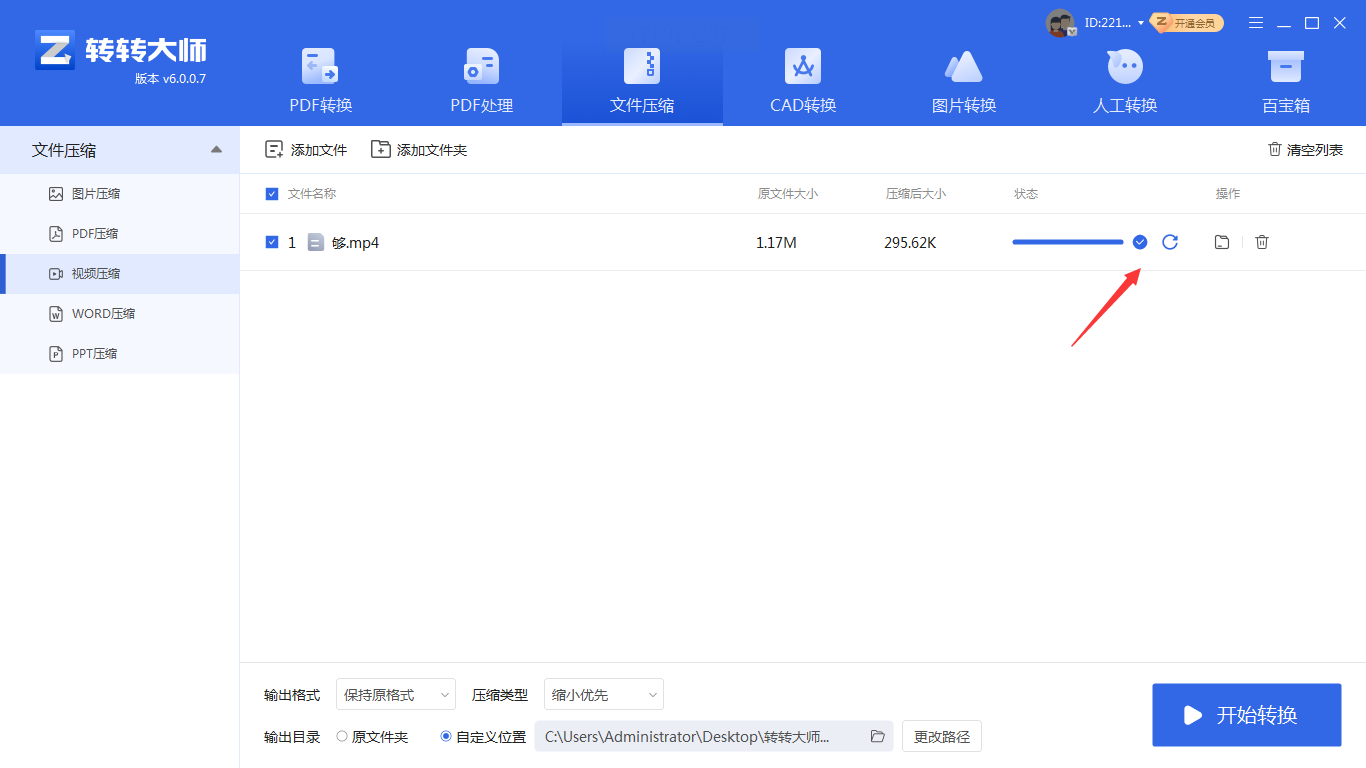Select the 自定义位置 radio option

pos(483,737)
